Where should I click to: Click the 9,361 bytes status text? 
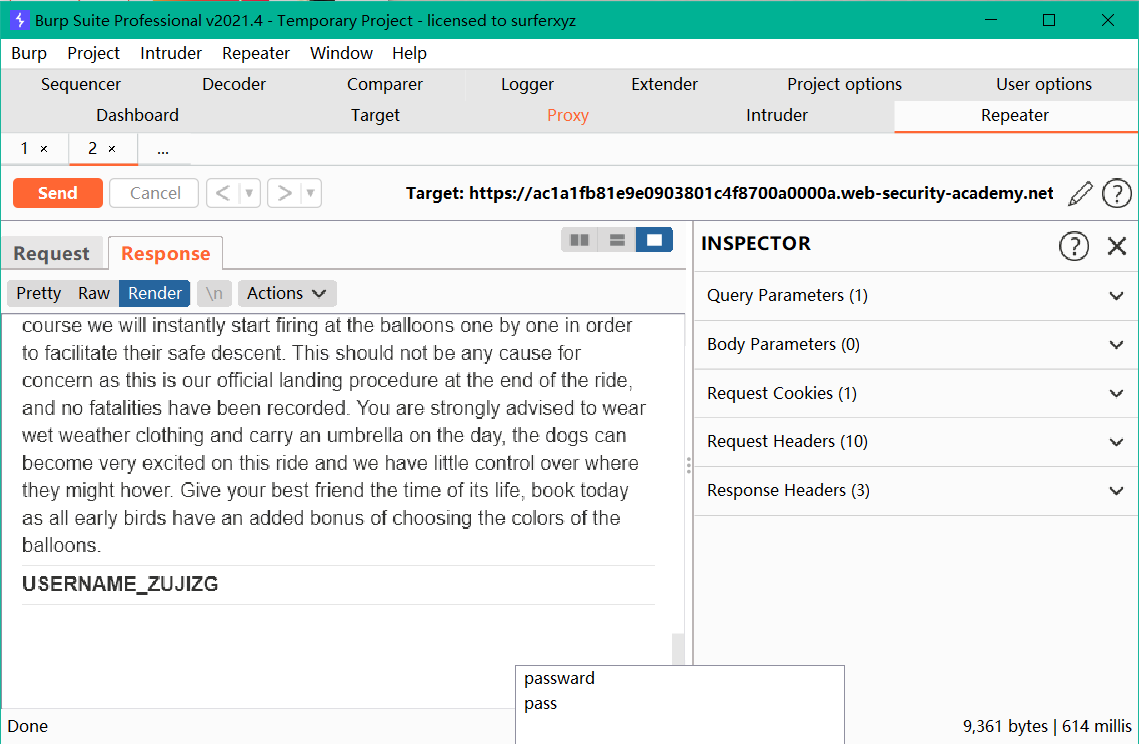coord(1005,727)
